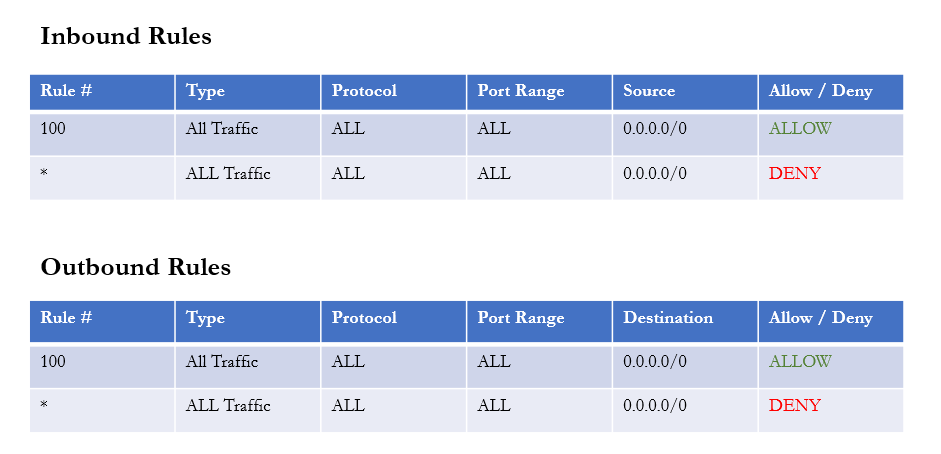Click inbound Rule # header cell
The width and height of the screenshot is (941, 454).
[x=102, y=92]
